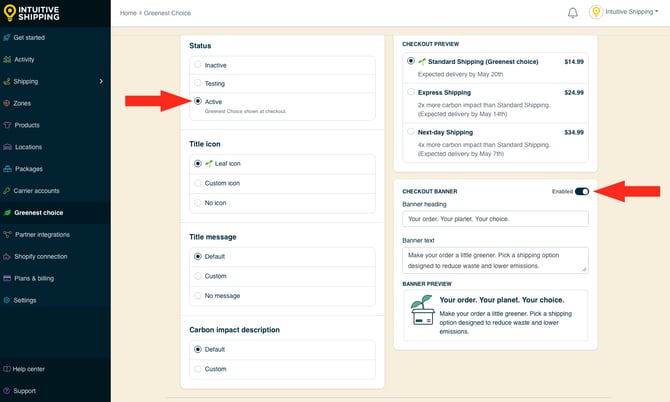Click the Settings gear icon
Image resolution: width=670 pixels, height=402 pixels.
[7, 300]
